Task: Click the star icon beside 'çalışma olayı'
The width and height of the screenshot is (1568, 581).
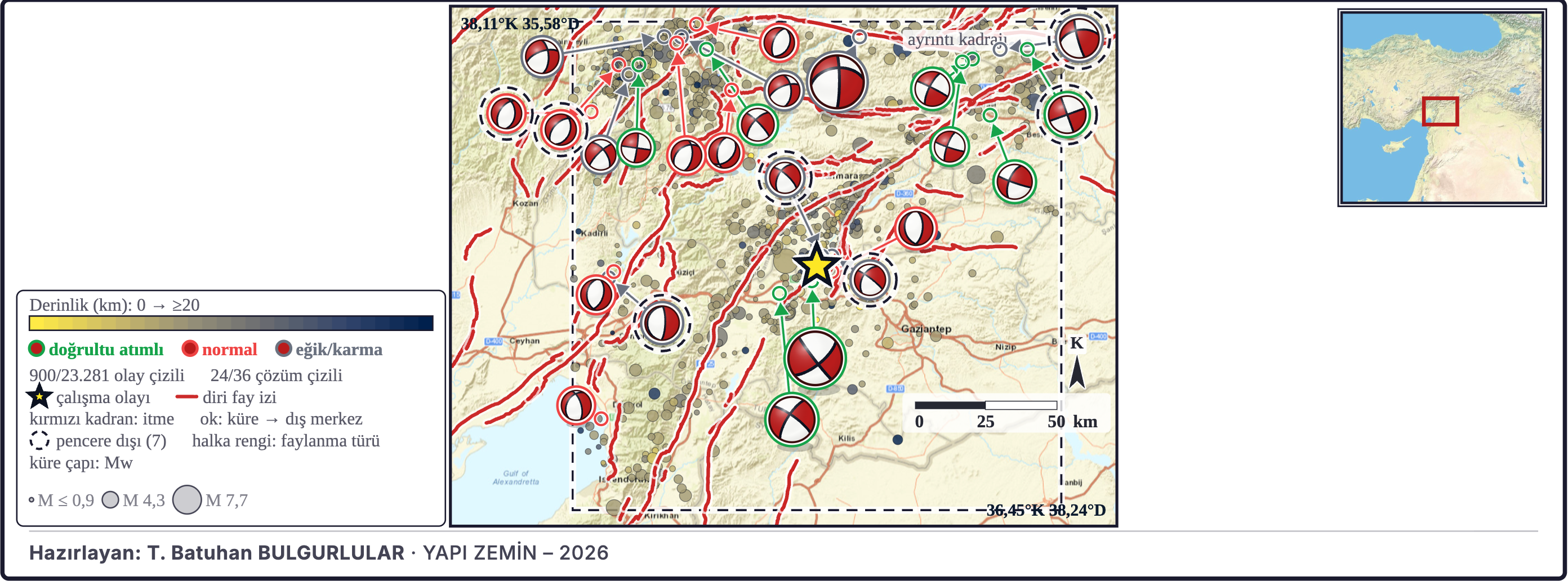Action: click(39, 397)
